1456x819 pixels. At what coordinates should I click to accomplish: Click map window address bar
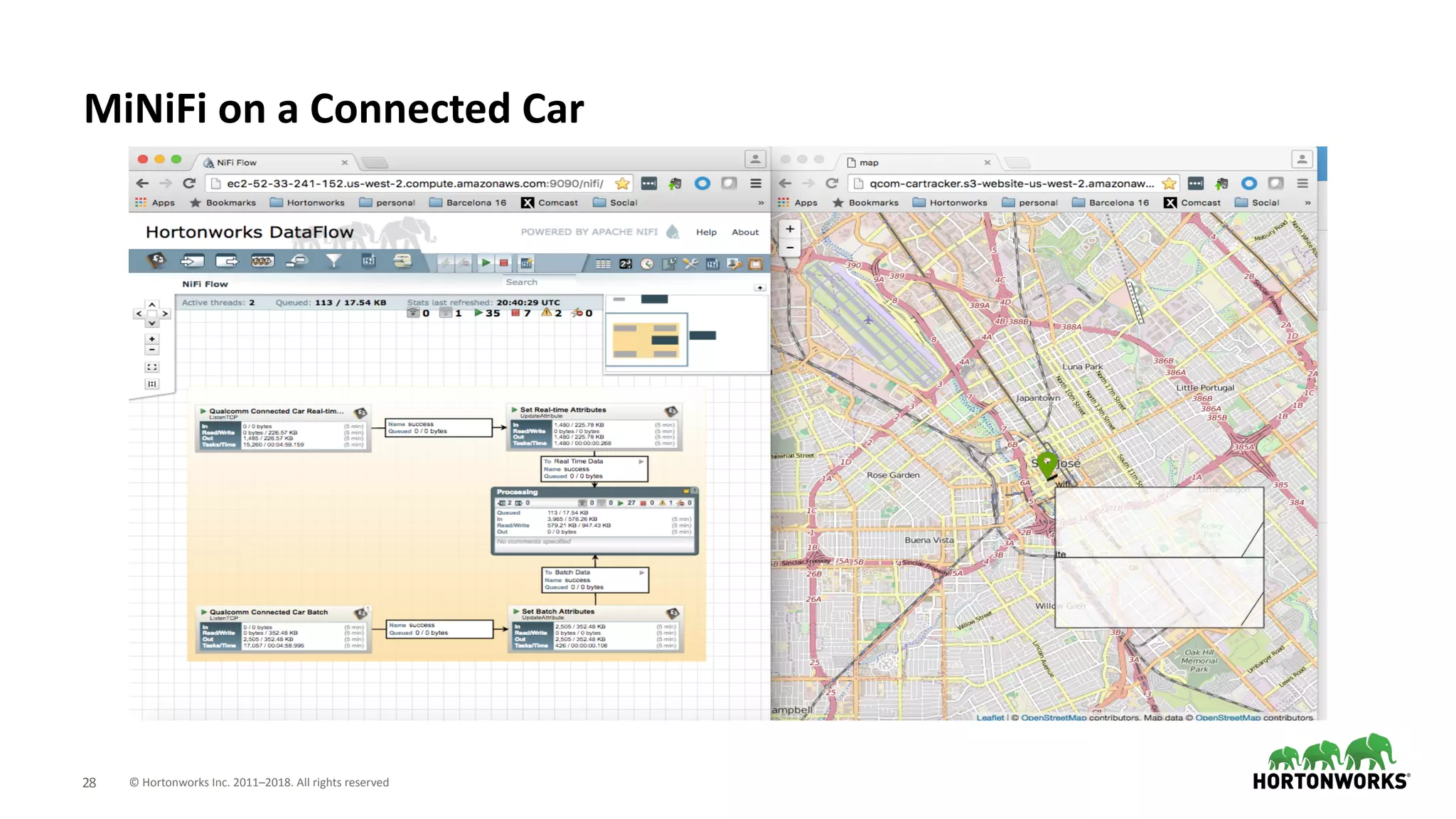tap(1013, 183)
